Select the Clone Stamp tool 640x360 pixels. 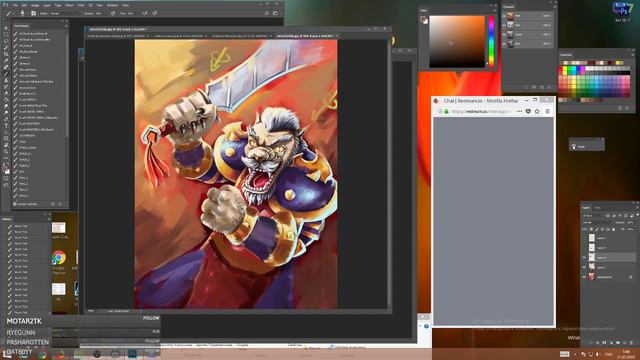pos(6,80)
